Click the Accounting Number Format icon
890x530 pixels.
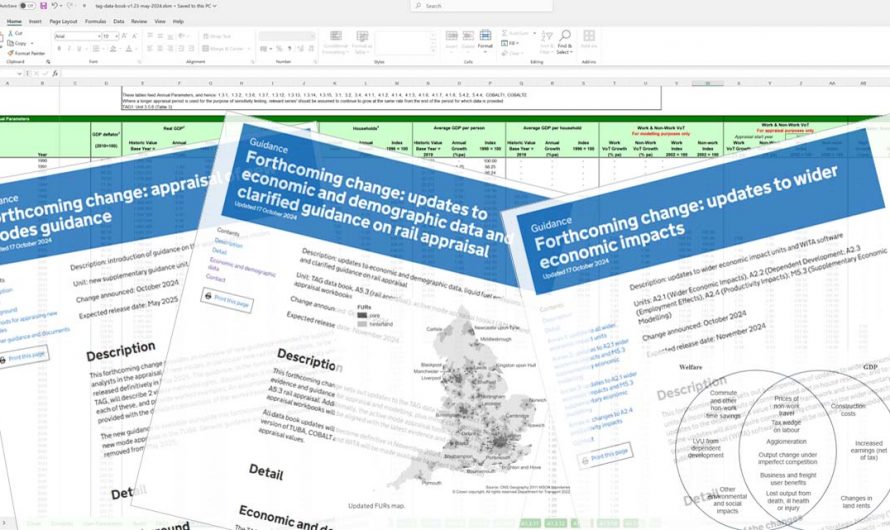(x=264, y=49)
